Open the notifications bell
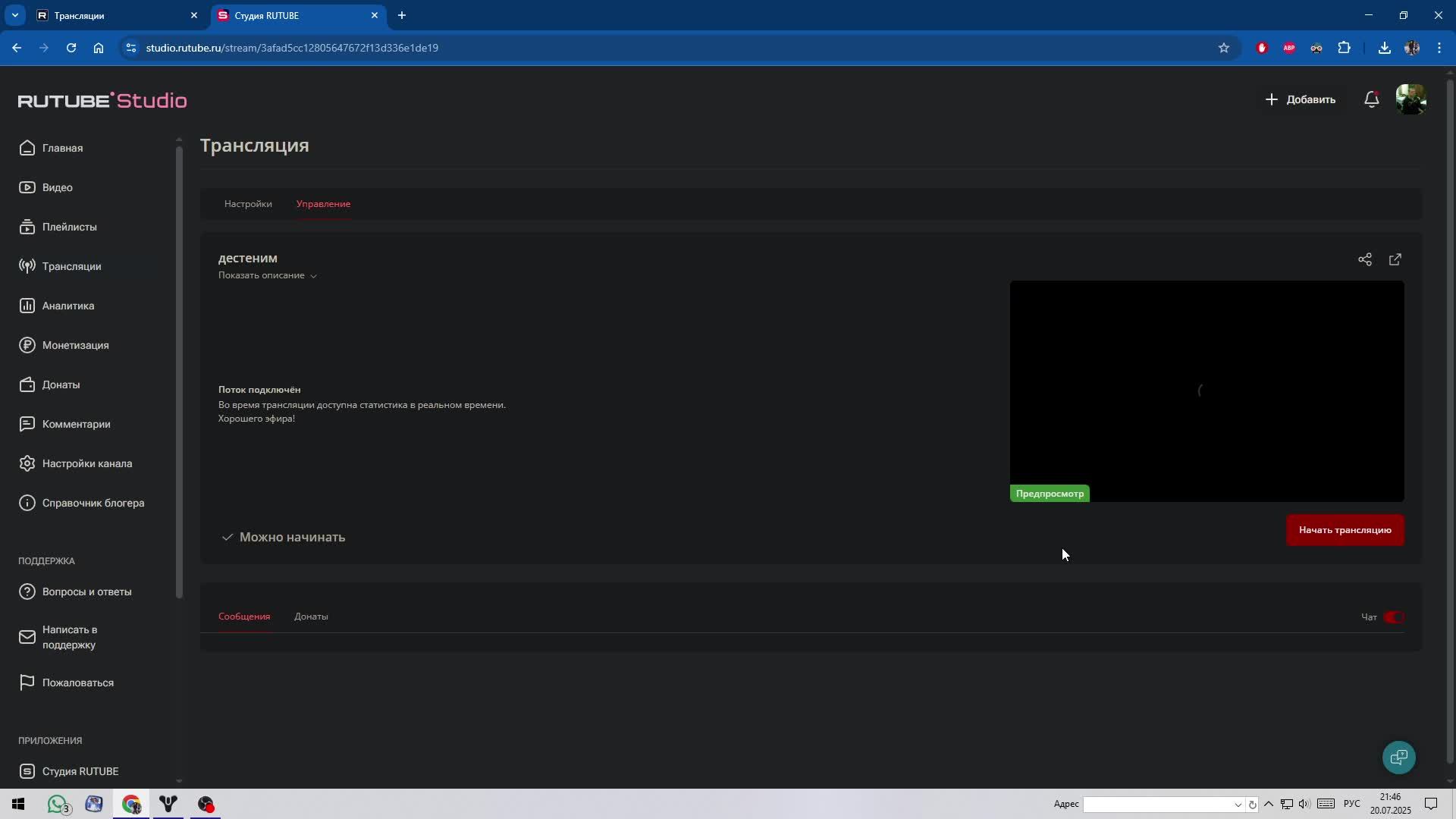Image resolution: width=1456 pixels, height=819 pixels. point(1371,99)
